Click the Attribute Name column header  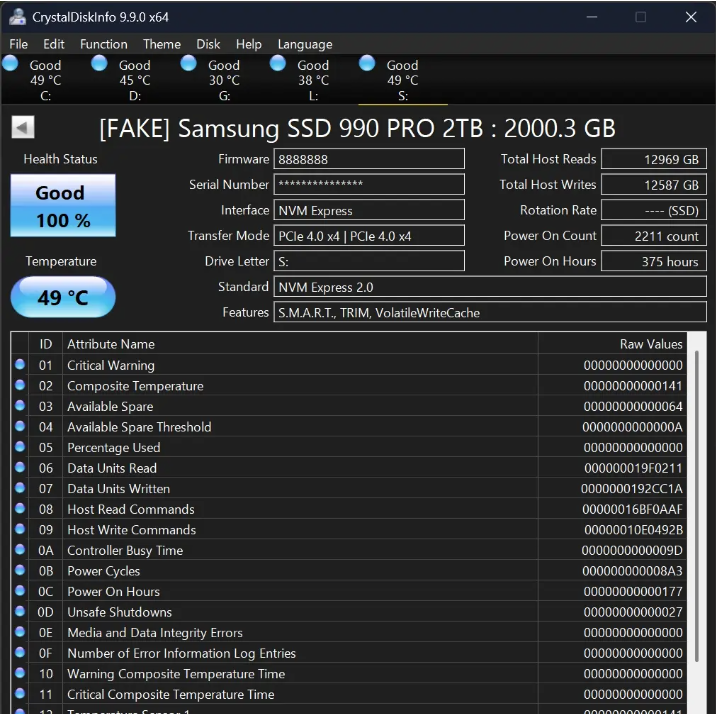point(300,344)
